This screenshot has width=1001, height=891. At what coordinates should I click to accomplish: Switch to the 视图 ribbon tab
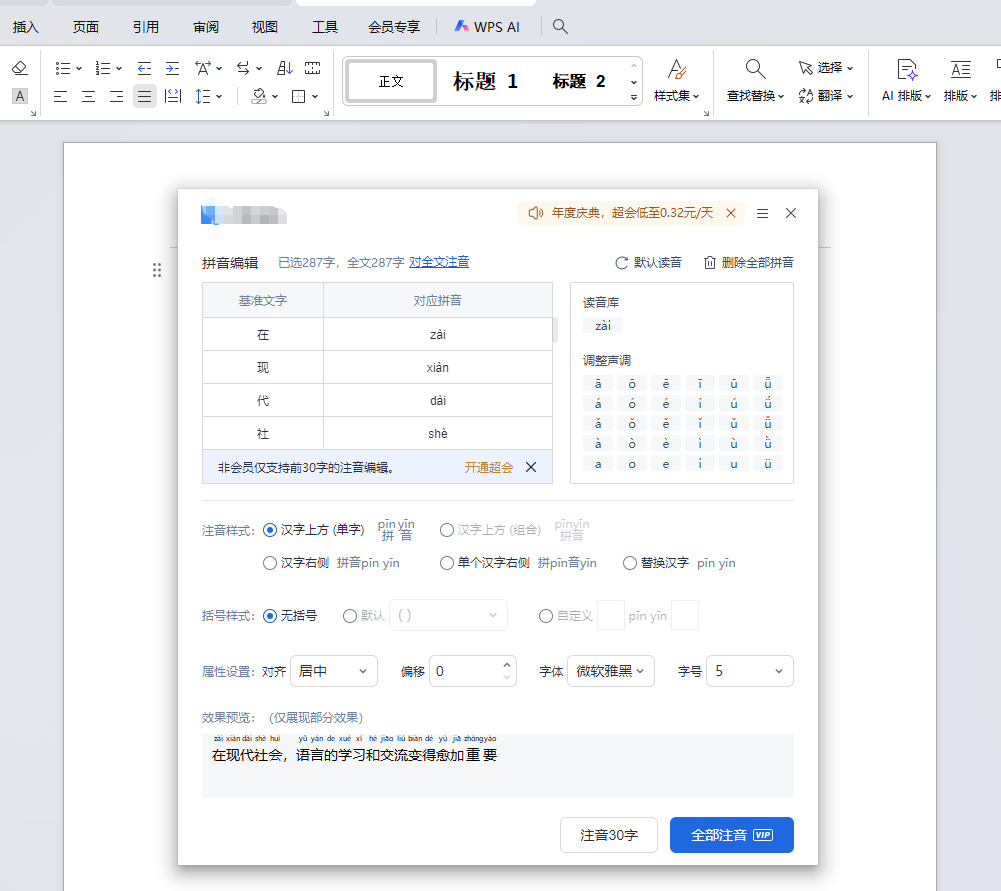265,27
